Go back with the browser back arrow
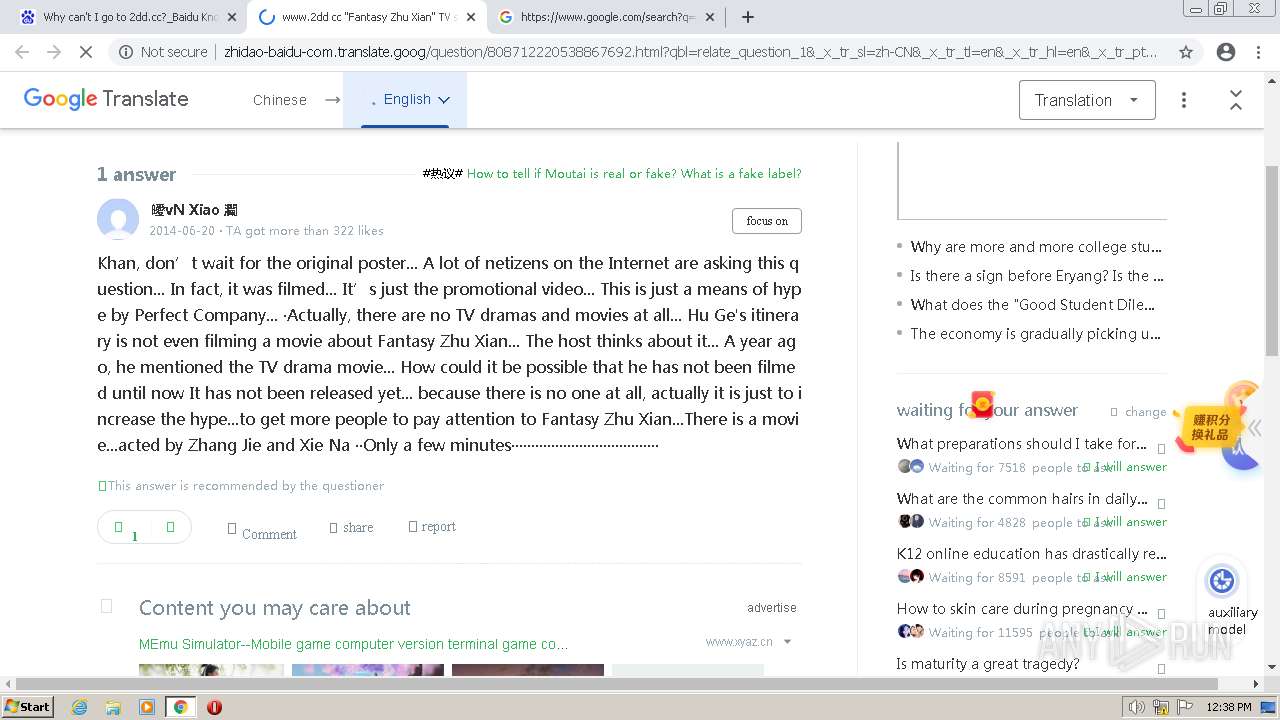This screenshot has height=720, width=1280. click(x=22, y=52)
